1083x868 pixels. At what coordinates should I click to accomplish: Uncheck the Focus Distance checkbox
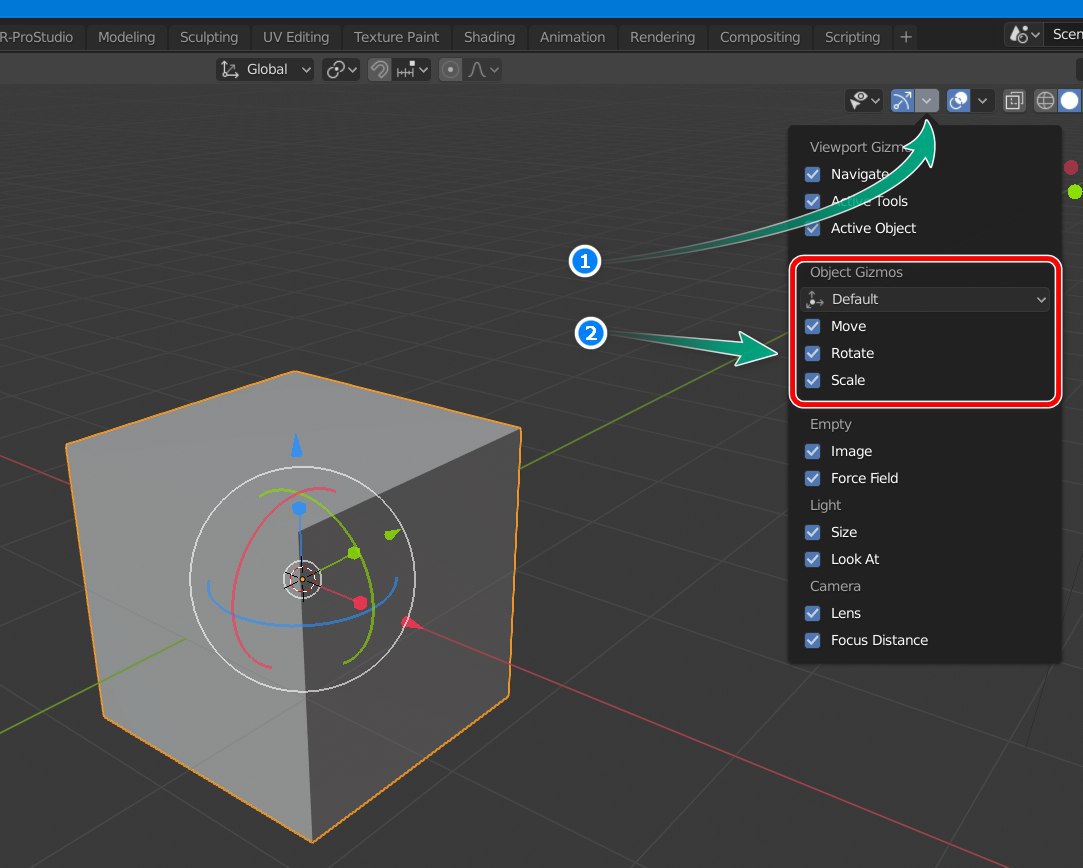812,639
